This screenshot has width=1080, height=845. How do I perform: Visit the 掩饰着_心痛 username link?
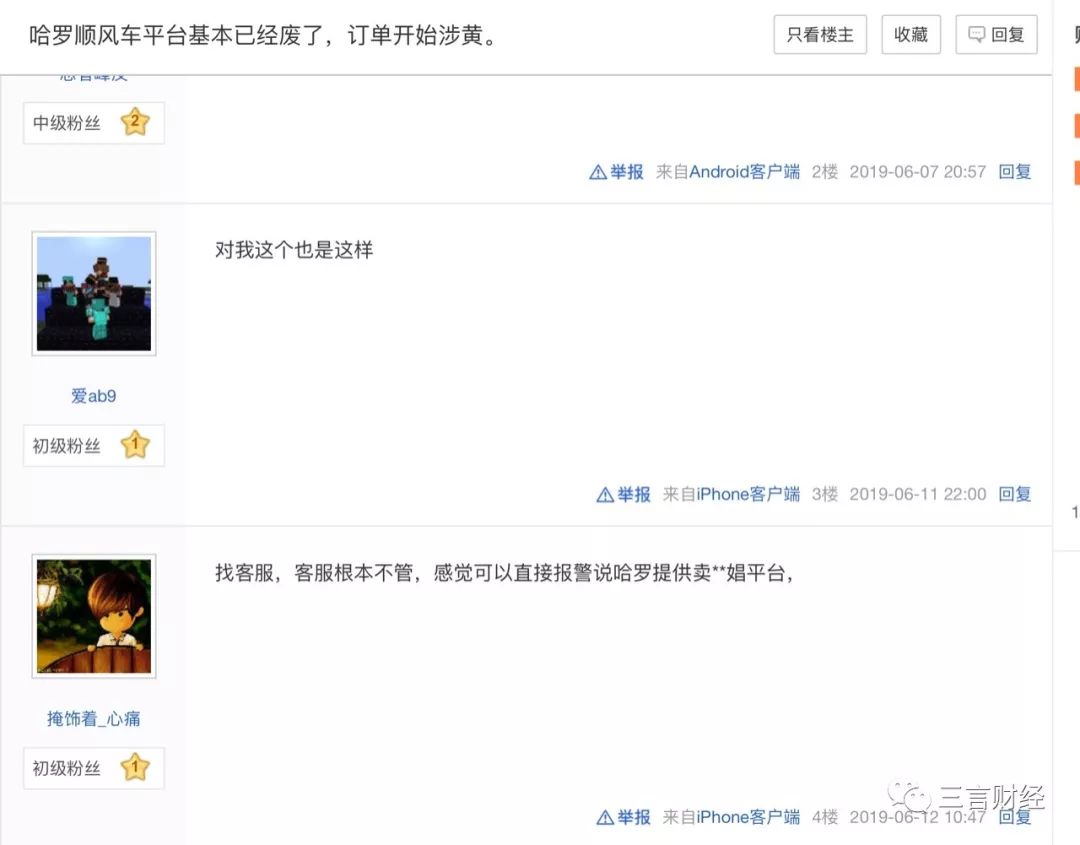[x=94, y=718]
